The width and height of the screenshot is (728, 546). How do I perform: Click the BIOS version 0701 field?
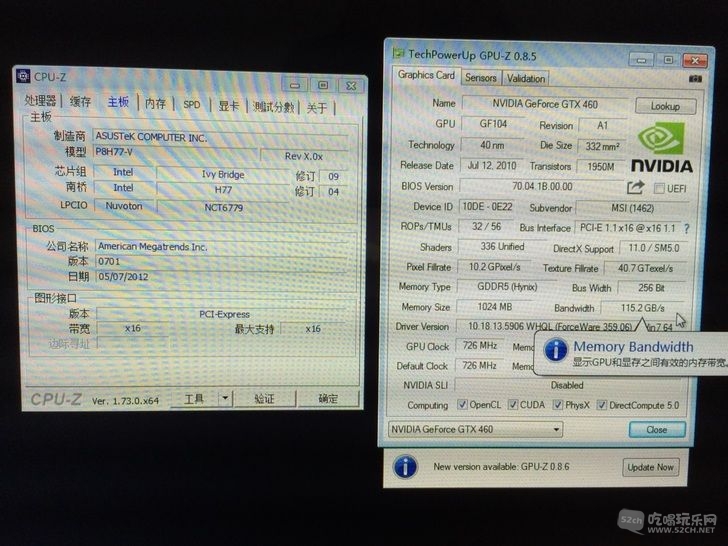click(x=221, y=261)
